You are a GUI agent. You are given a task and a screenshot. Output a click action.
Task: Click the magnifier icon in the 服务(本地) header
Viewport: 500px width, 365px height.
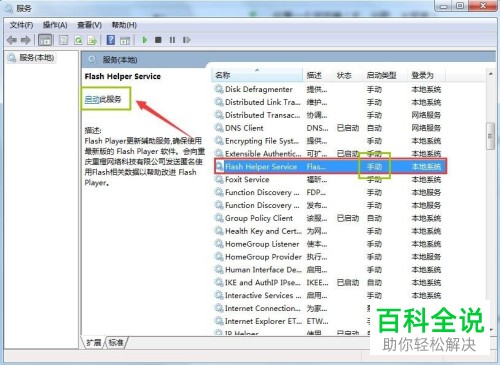click(x=92, y=60)
